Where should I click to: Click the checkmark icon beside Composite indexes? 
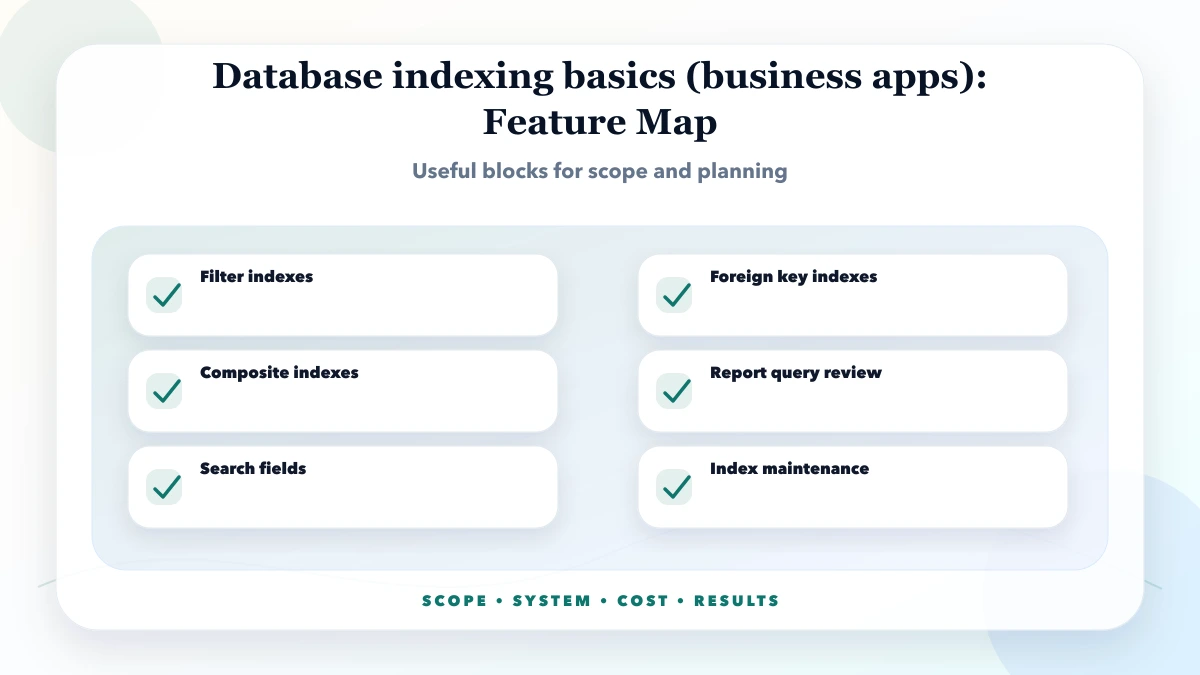(164, 391)
